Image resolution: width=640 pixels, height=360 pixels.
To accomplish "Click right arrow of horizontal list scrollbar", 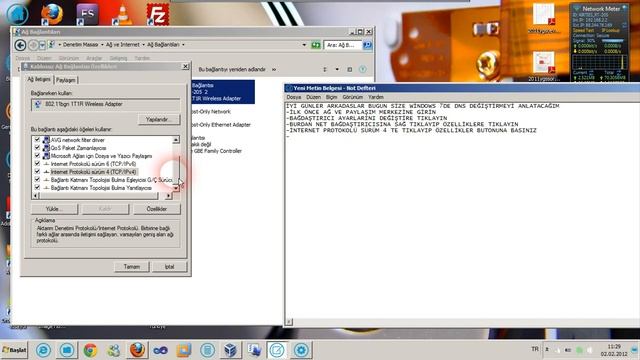I will coord(168,196).
